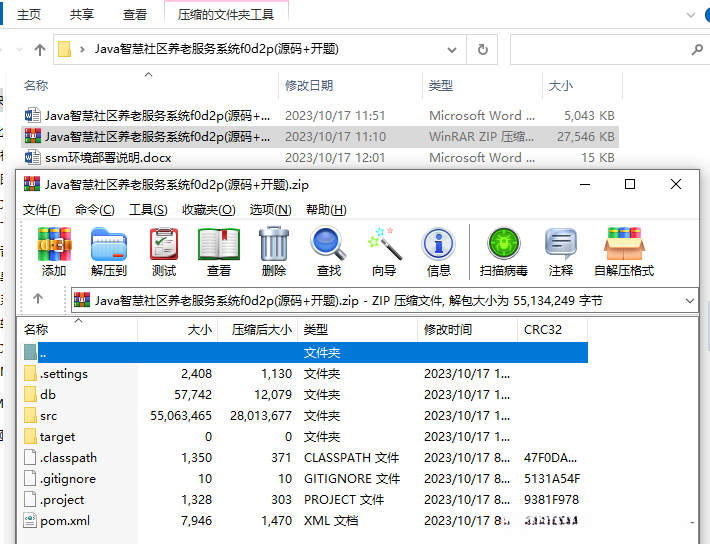This screenshot has width=710, height=544.
Task: Click the SFX (自解压格式) toolbar icon
Action: [624, 244]
